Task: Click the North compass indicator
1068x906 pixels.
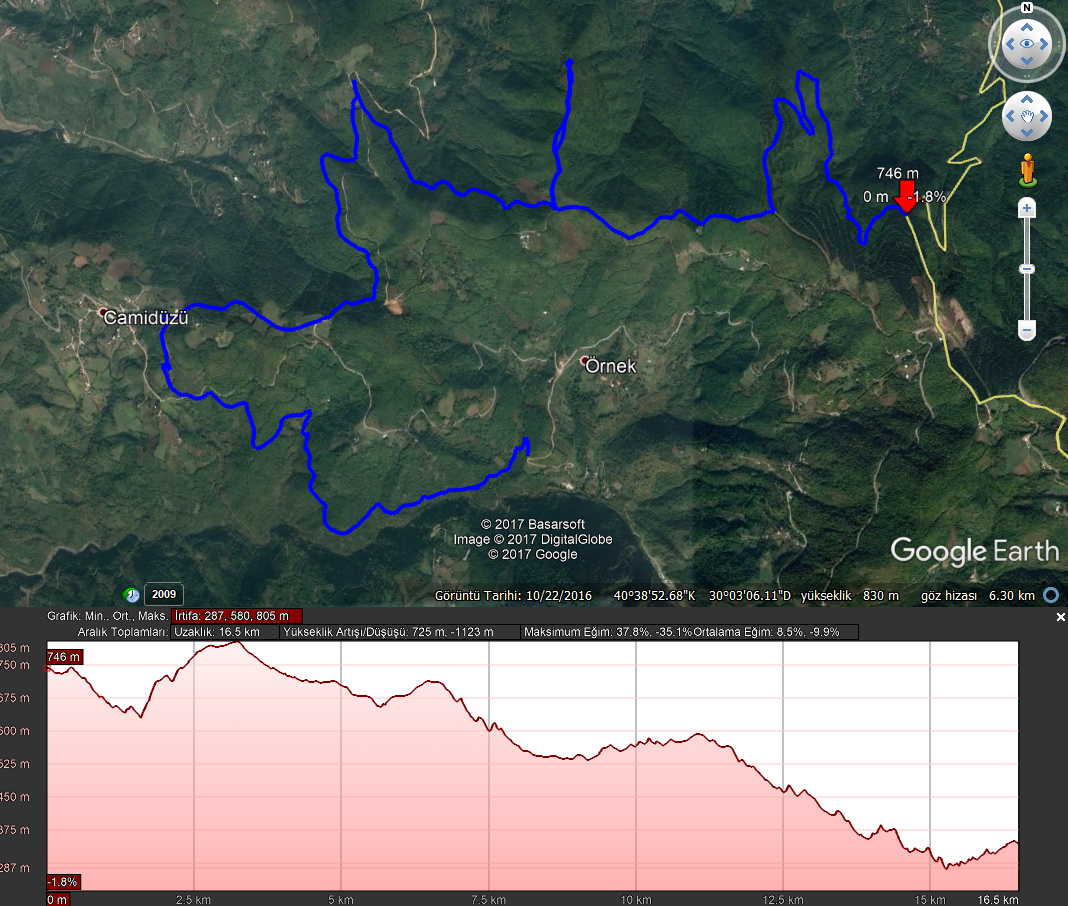Action: click(x=1026, y=7)
